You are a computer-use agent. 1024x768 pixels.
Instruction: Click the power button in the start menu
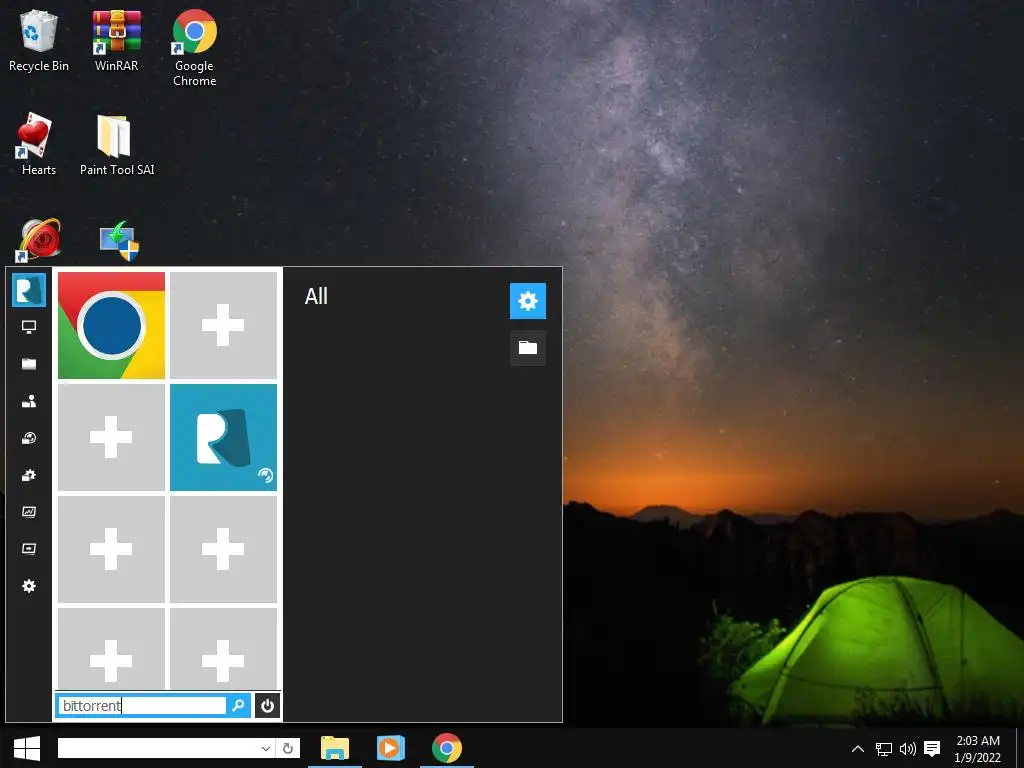pos(267,705)
